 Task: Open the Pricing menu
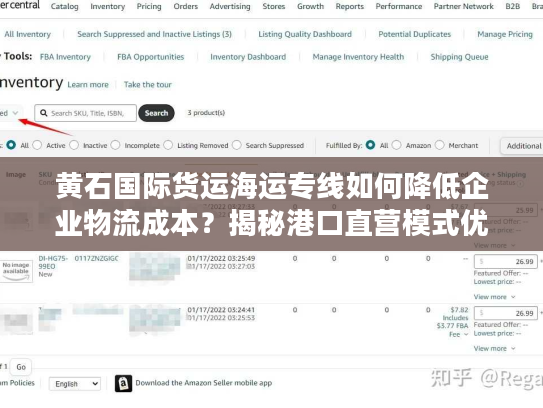coord(149,6)
